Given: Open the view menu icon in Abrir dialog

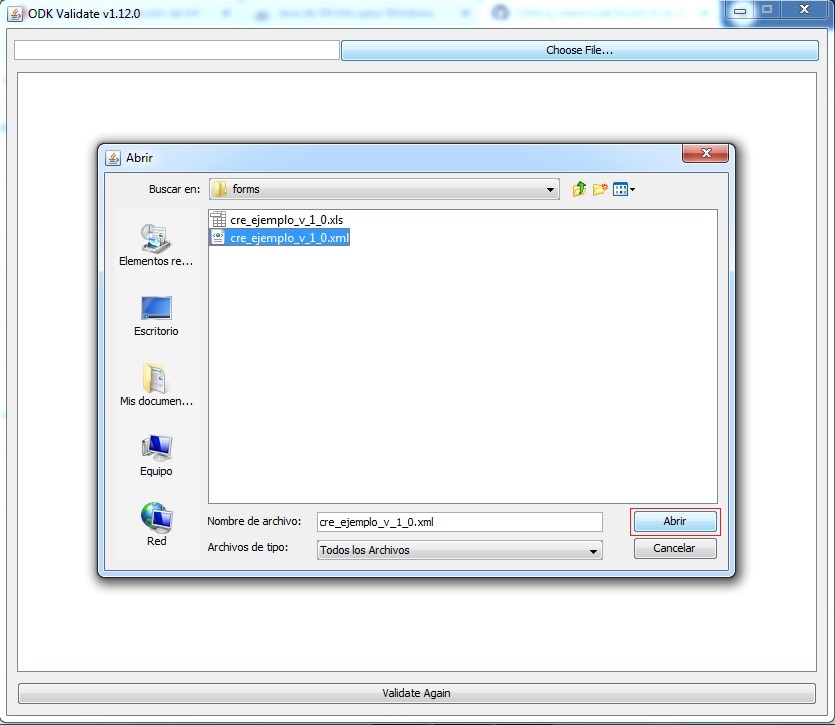Looking at the screenshot, I should click(x=624, y=189).
